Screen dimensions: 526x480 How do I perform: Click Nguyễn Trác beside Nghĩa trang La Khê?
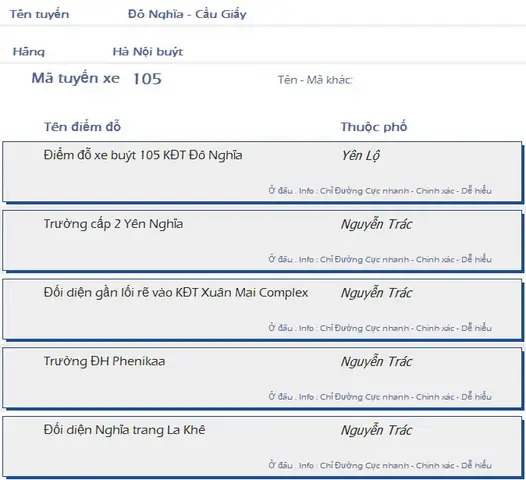tap(376, 430)
